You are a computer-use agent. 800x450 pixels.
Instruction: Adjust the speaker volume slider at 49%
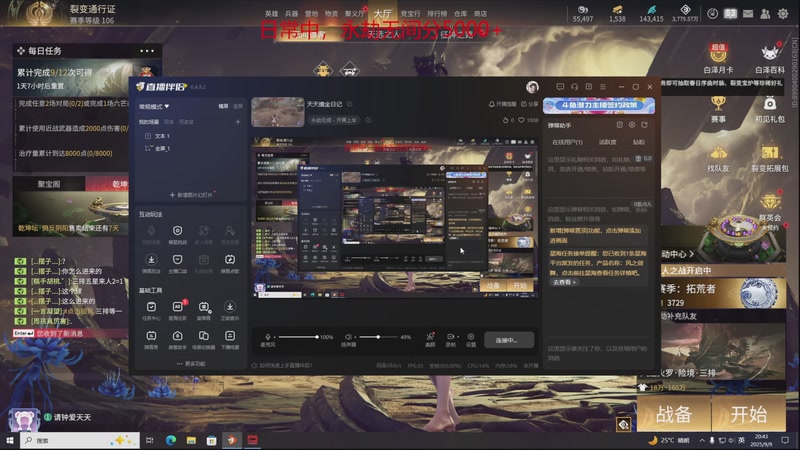point(378,337)
